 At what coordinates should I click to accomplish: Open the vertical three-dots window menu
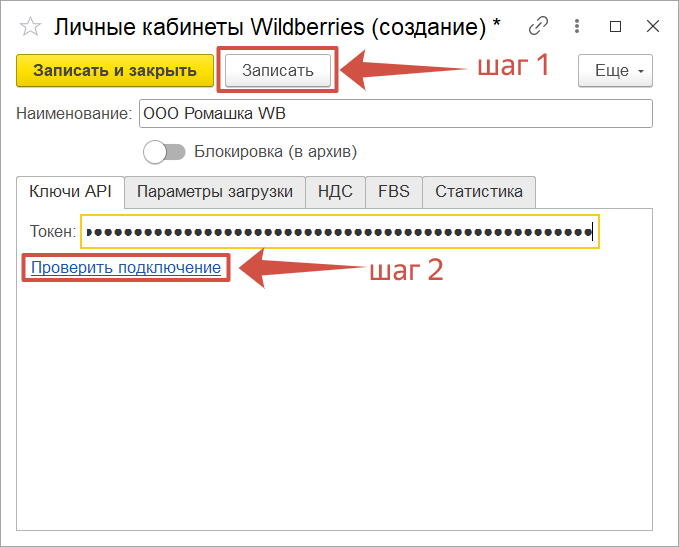tap(578, 26)
